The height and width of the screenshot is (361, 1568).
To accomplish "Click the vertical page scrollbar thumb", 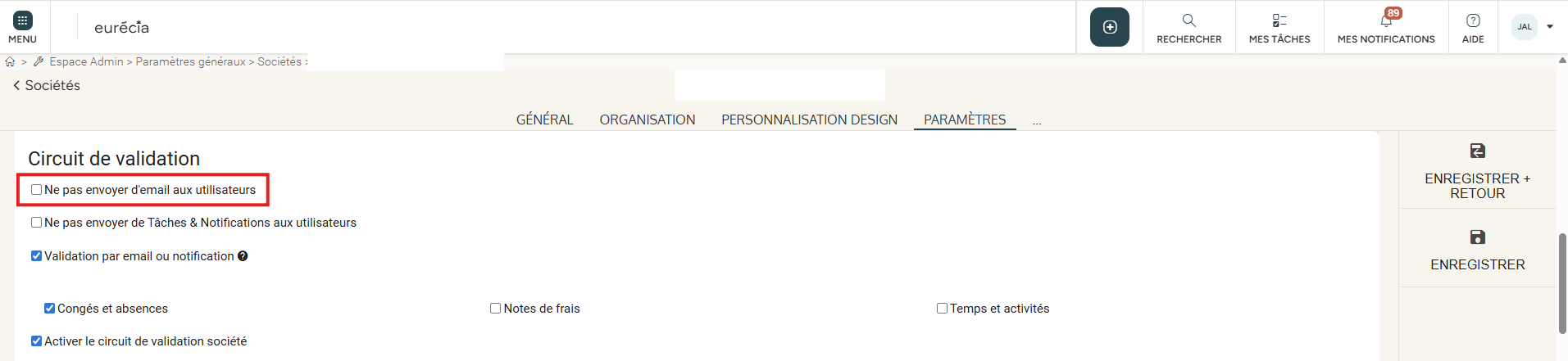I will pos(1562,282).
